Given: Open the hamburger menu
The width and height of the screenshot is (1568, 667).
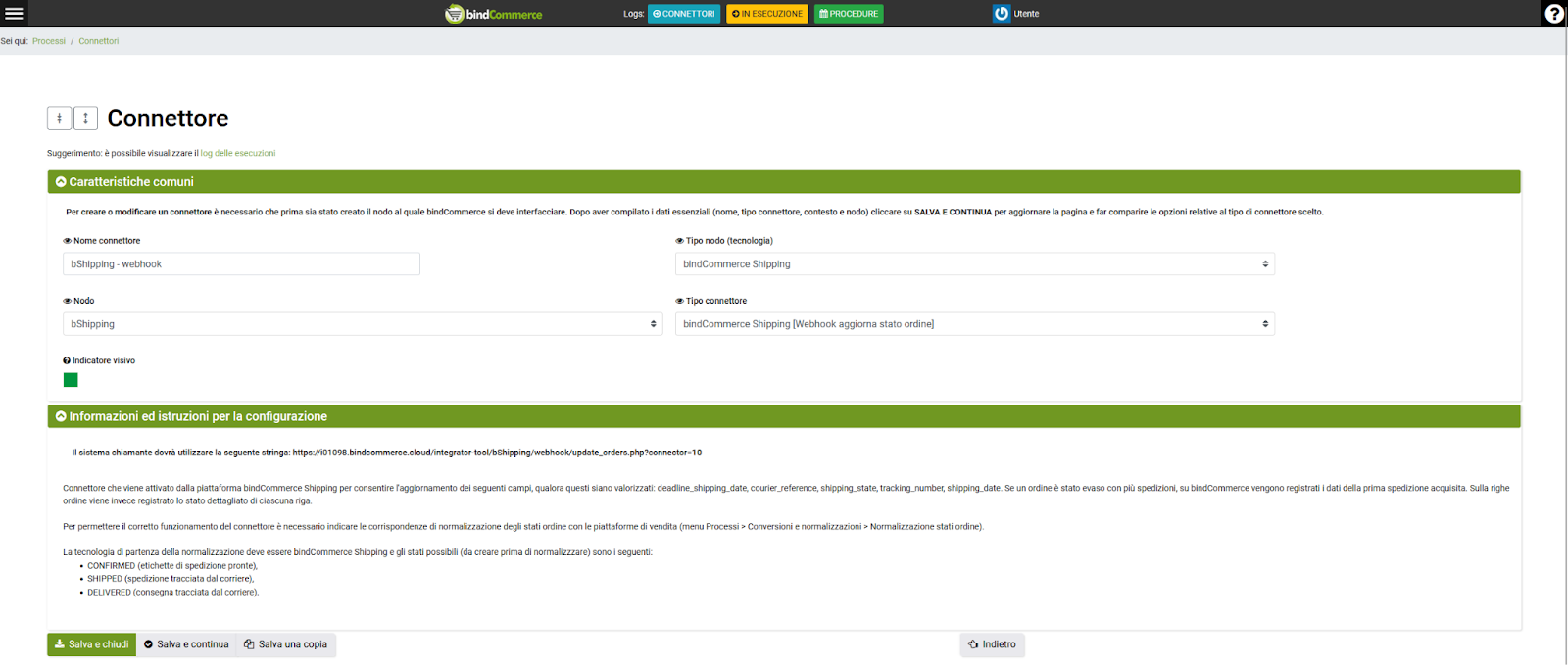Looking at the screenshot, I should [14, 14].
